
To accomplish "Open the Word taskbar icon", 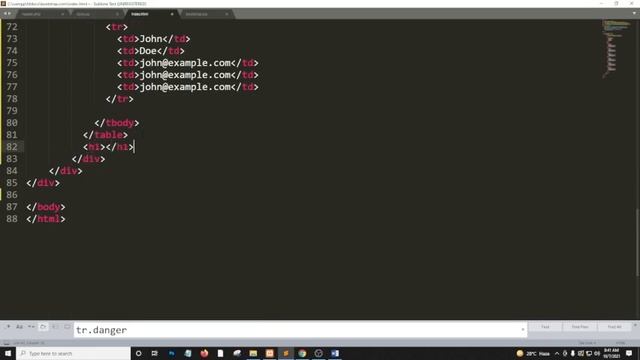I will tap(335, 353).
